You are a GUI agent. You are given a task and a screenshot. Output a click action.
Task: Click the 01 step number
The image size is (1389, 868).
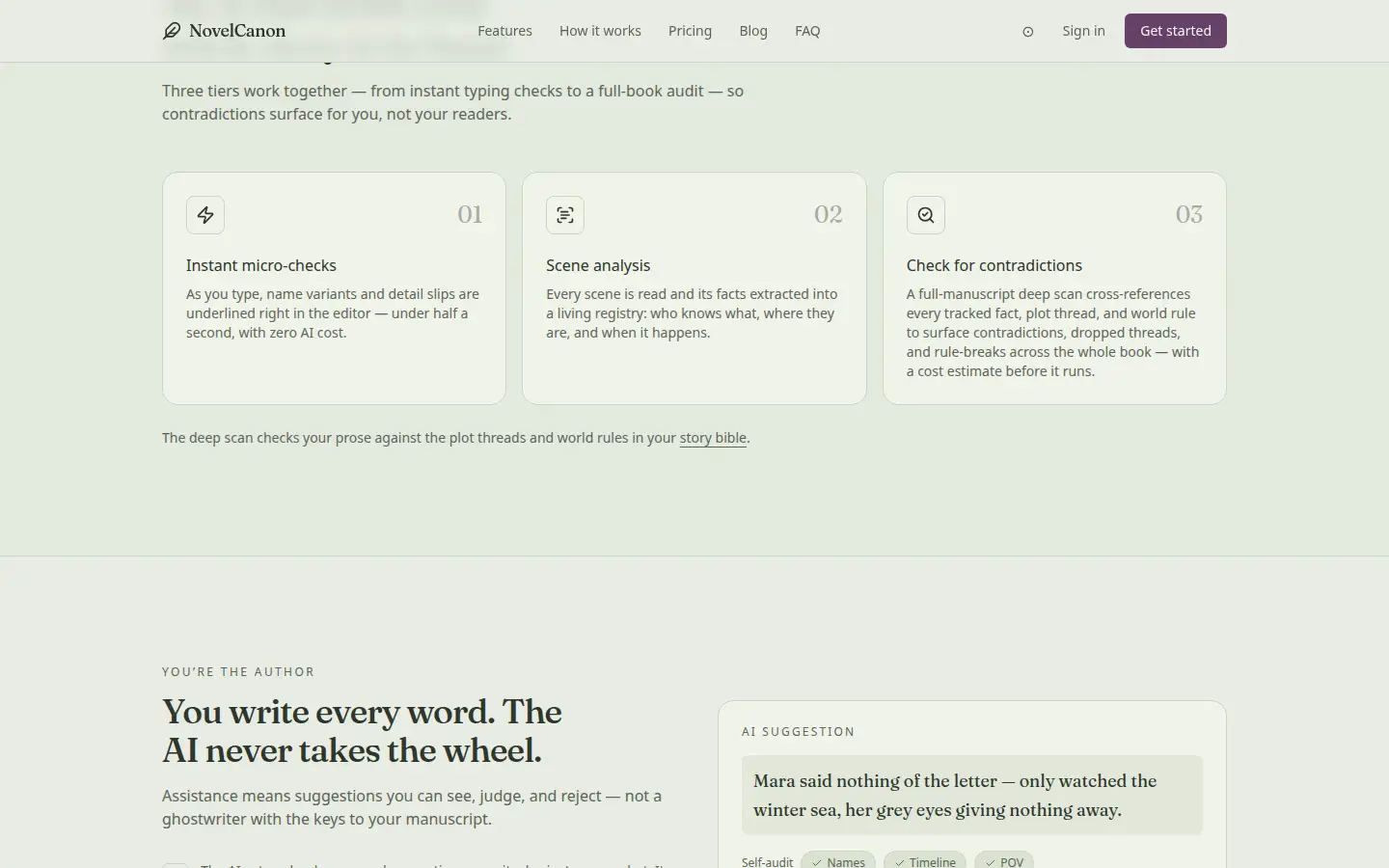470,214
